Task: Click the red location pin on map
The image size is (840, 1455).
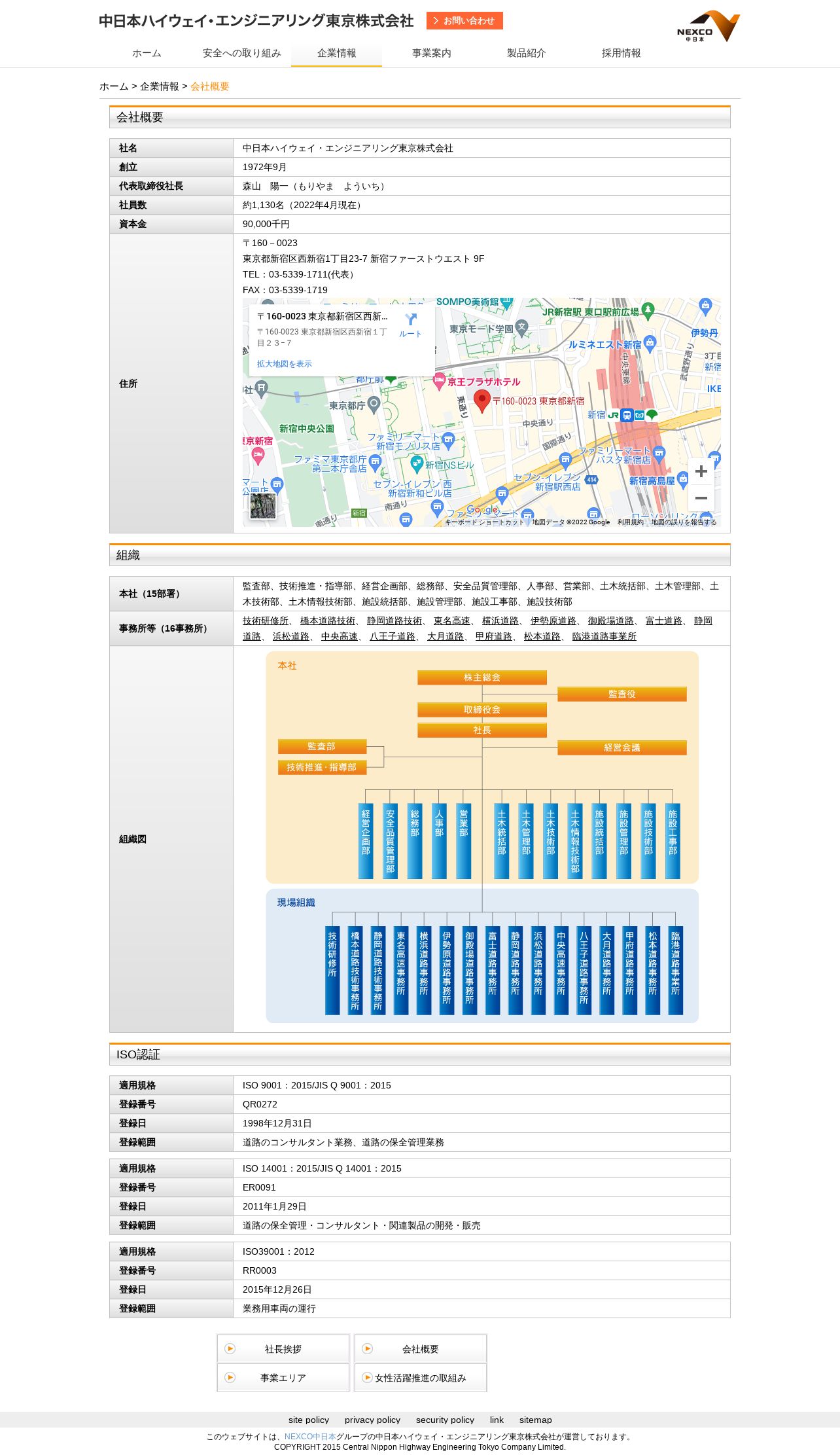Action: point(482,401)
